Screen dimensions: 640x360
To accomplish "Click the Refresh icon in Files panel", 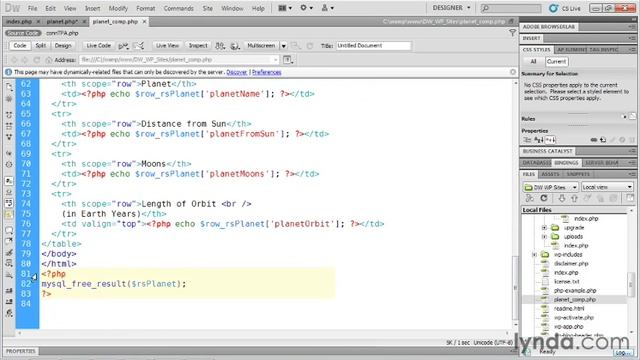I will point(544,198).
